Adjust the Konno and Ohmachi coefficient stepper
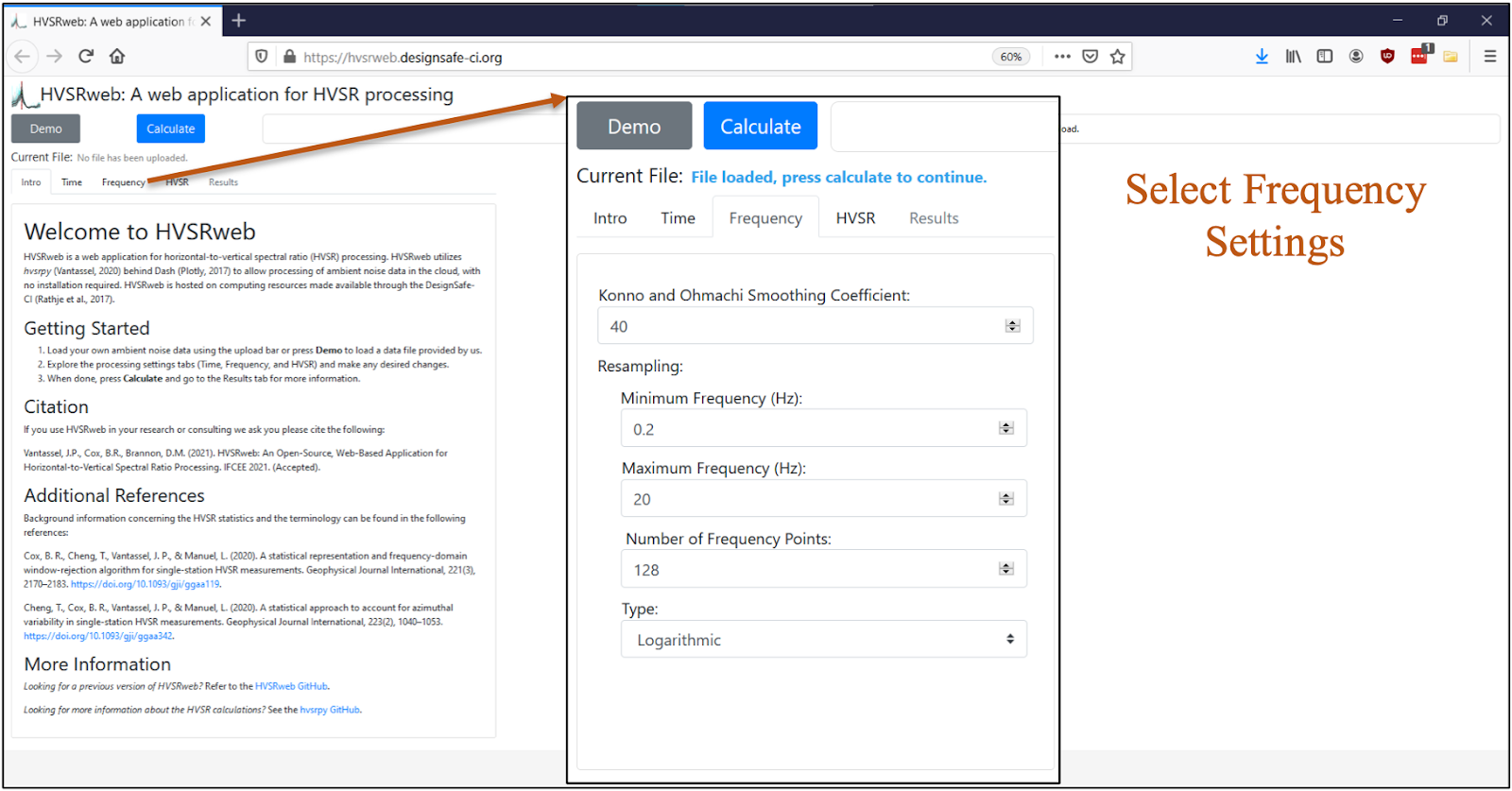 pyautogui.click(x=1012, y=326)
